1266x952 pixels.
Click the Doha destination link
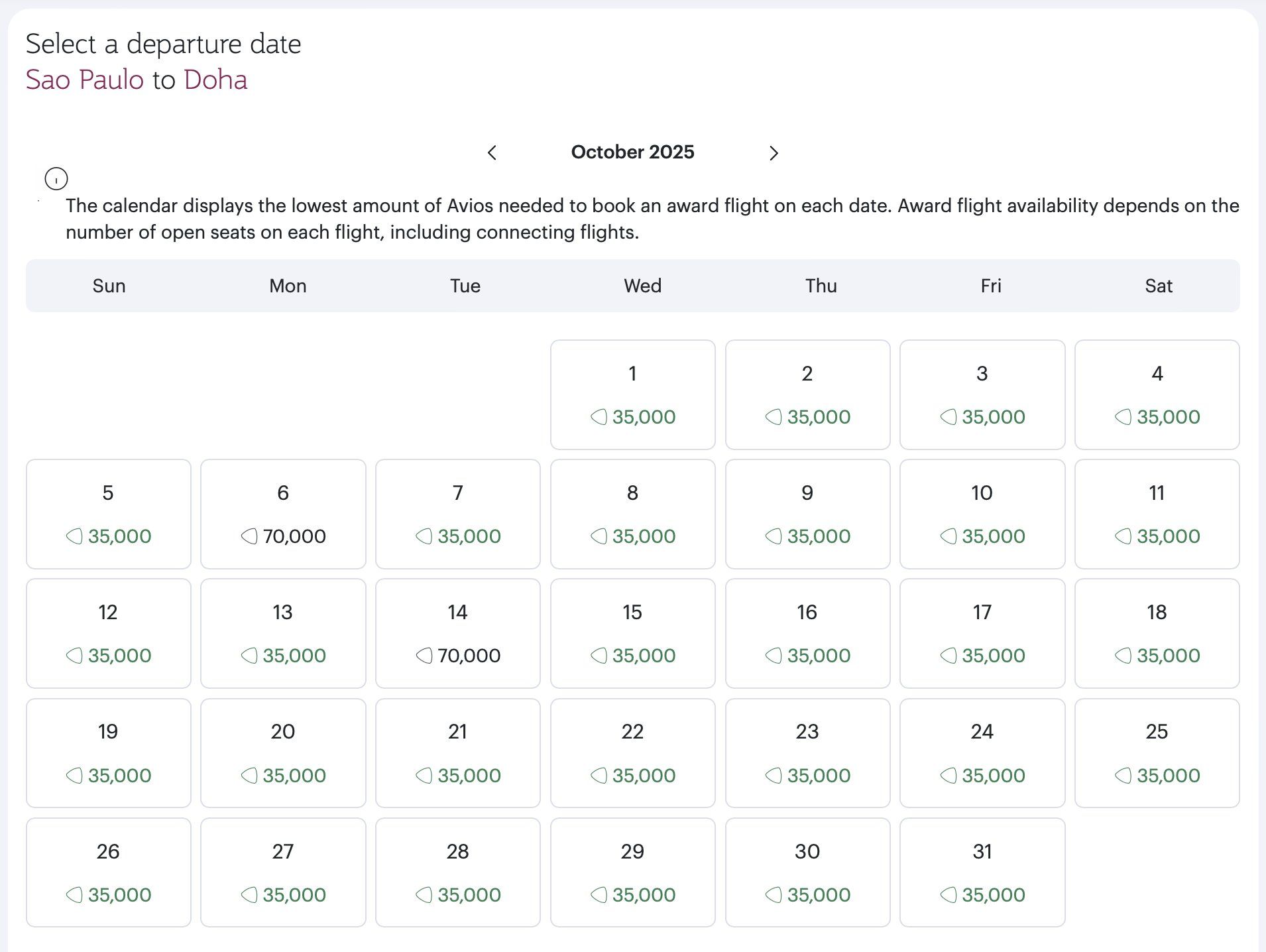[x=215, y=80]
